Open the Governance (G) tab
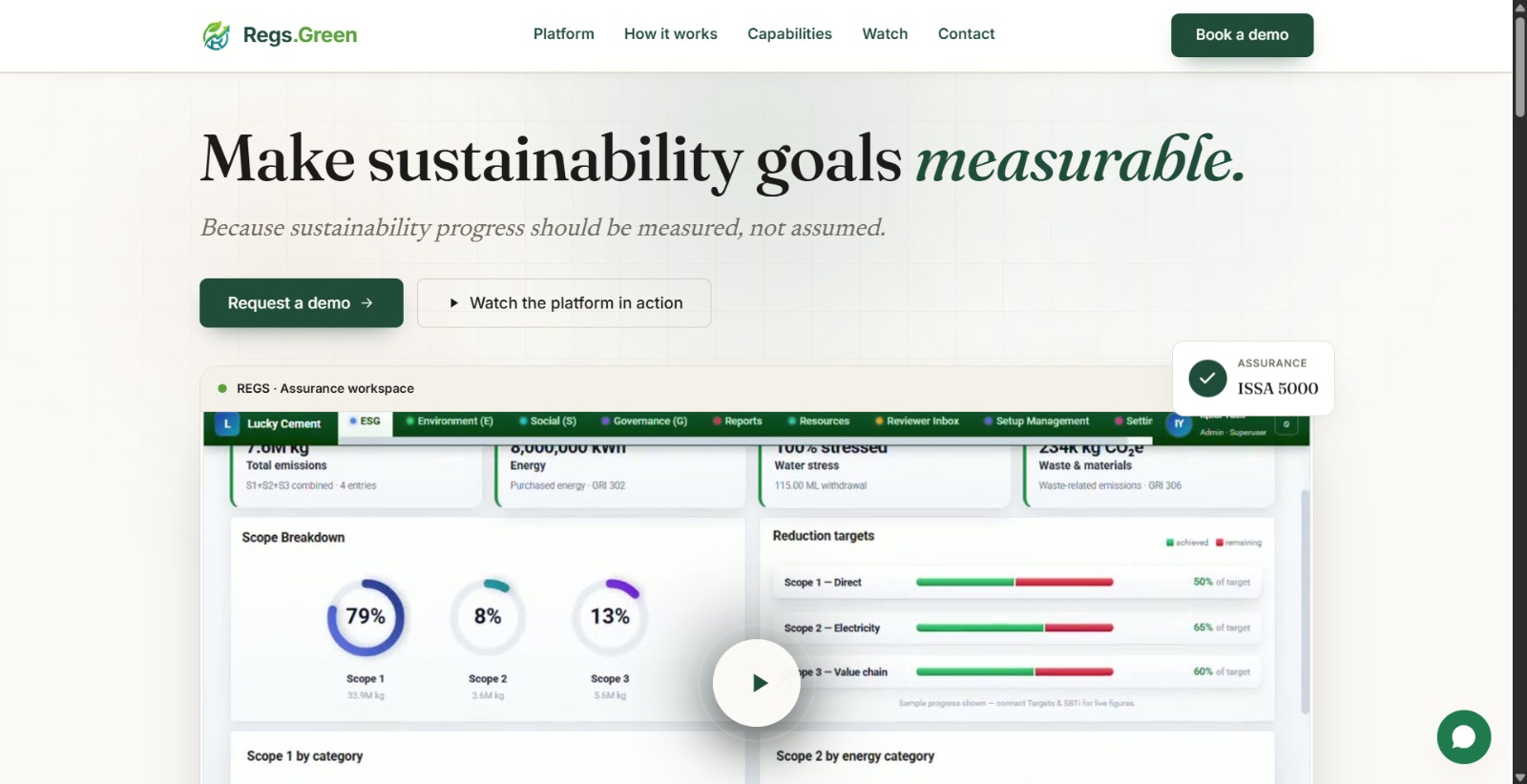1527x784 pixels. point(644,422)
